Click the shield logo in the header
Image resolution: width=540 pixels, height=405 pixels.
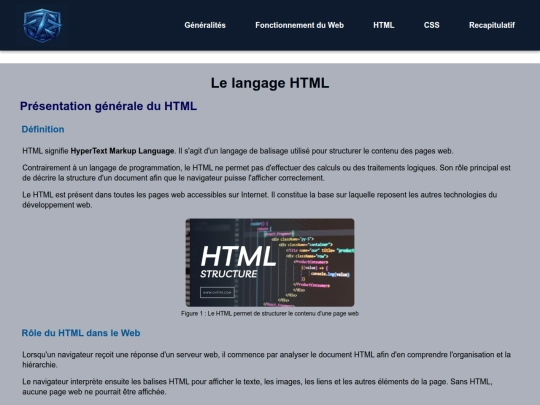click(x=42, y=25)
